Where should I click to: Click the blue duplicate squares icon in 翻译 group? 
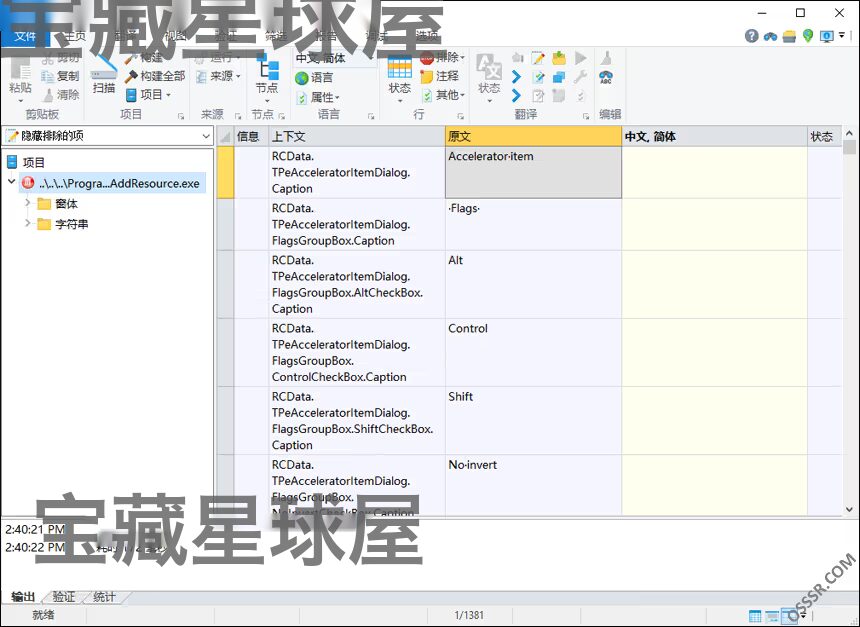[x=559, y=77]
